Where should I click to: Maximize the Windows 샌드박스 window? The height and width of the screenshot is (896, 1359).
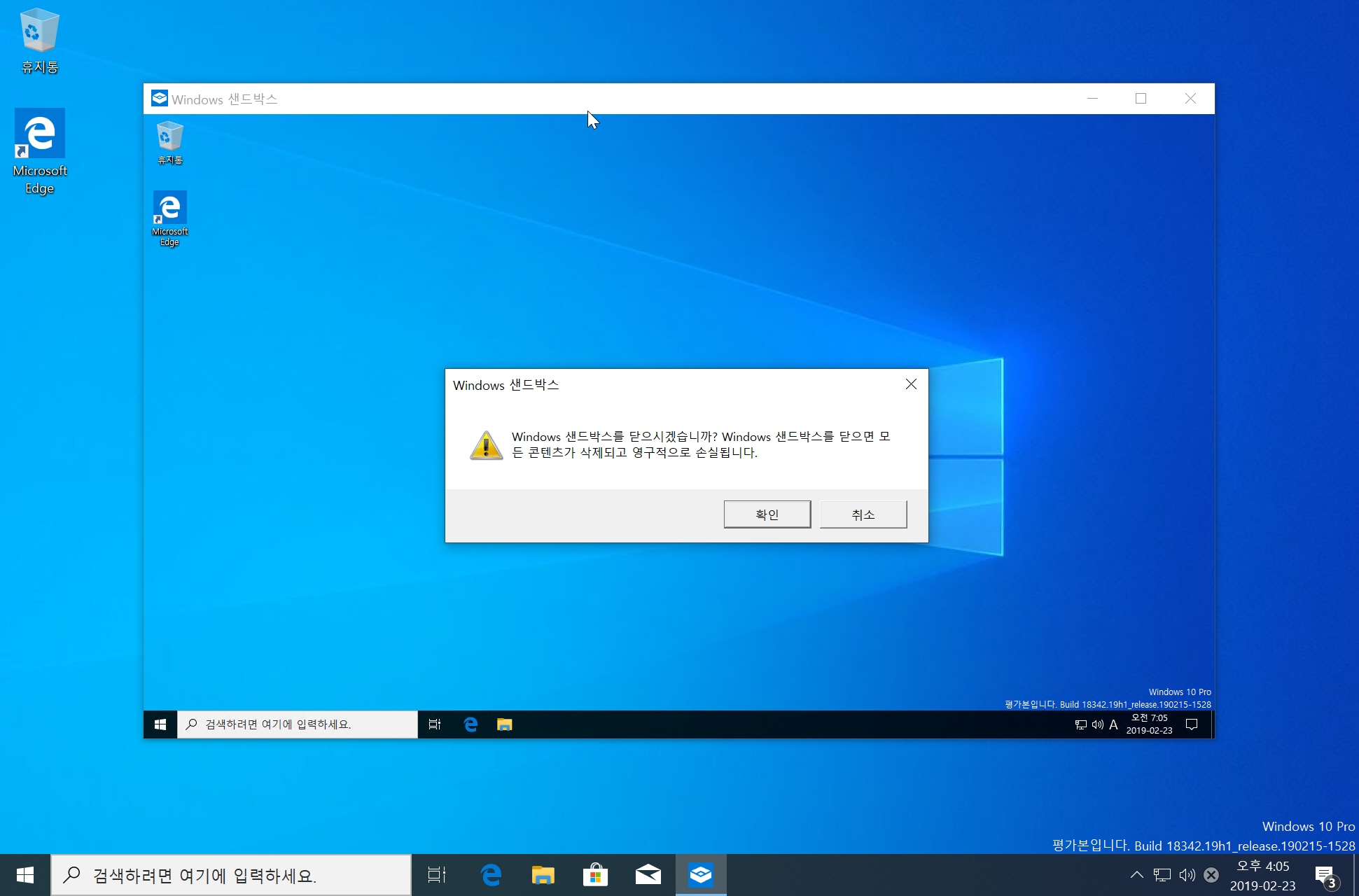(1141, 99)
